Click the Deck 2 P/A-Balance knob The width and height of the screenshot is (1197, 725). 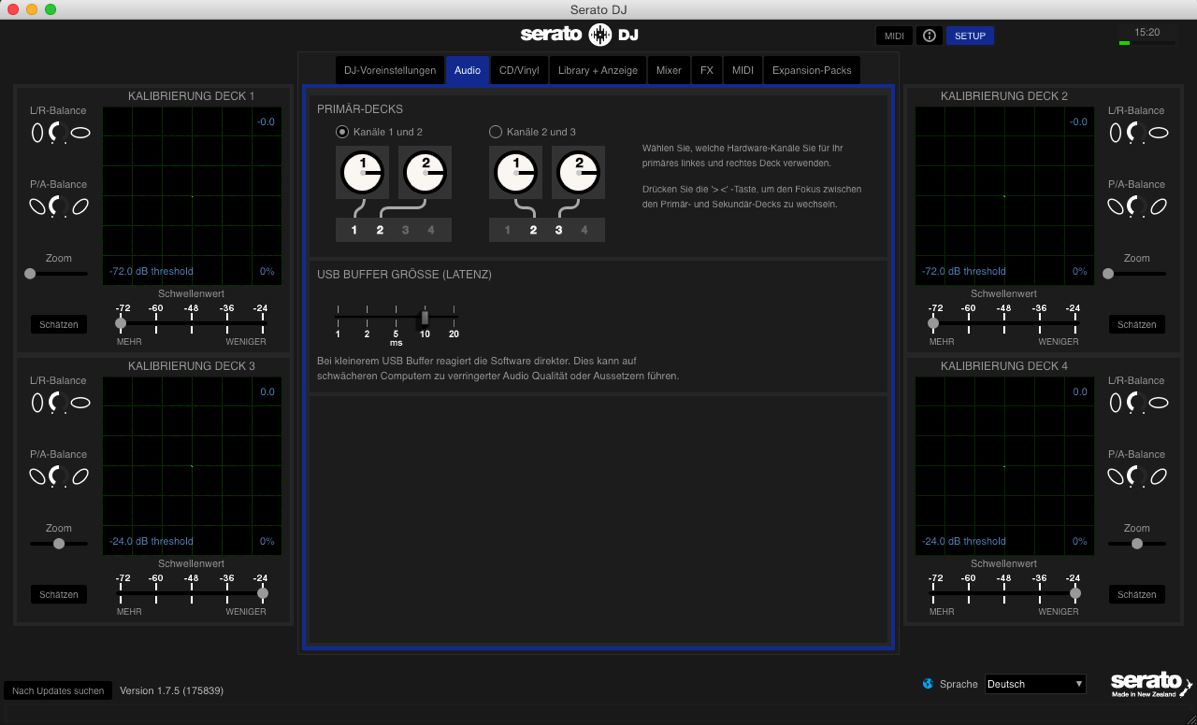tap(1137, 206)
